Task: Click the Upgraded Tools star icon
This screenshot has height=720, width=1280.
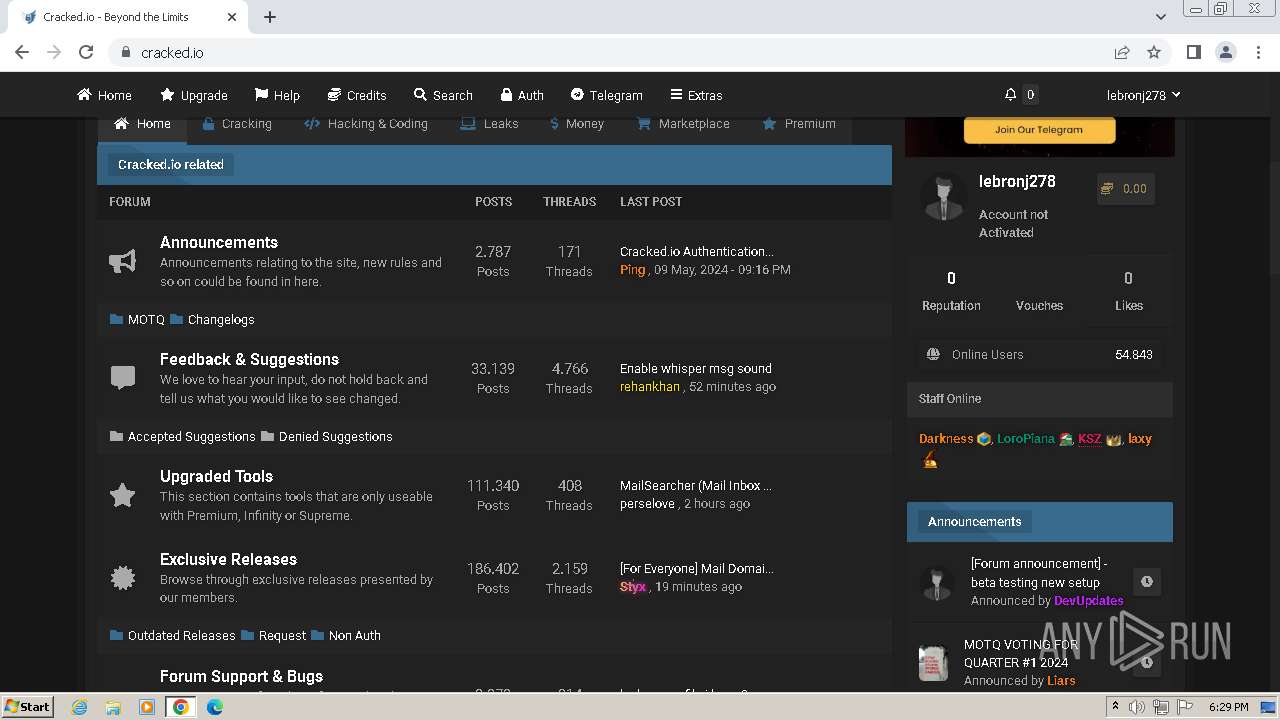Action: pyautogui.click(x=123, y=495)
